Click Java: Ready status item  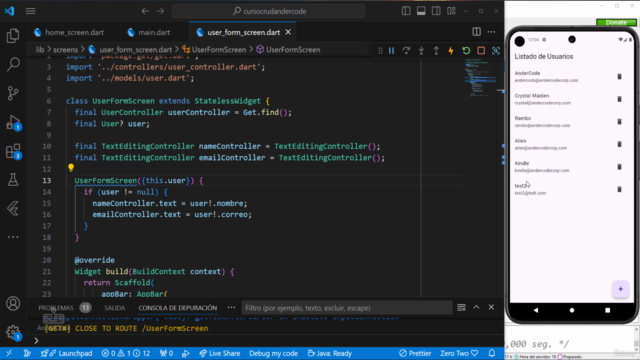pyautogui.click(x=329, y=353)
